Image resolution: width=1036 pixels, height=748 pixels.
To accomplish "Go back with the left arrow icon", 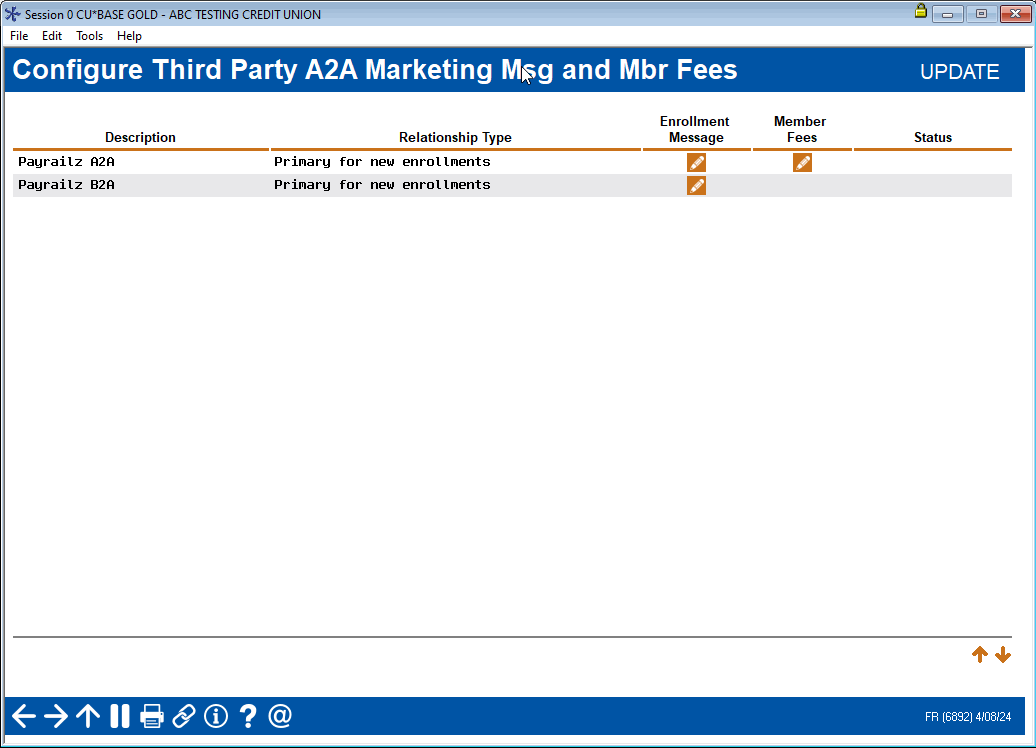I will point(24,716).
